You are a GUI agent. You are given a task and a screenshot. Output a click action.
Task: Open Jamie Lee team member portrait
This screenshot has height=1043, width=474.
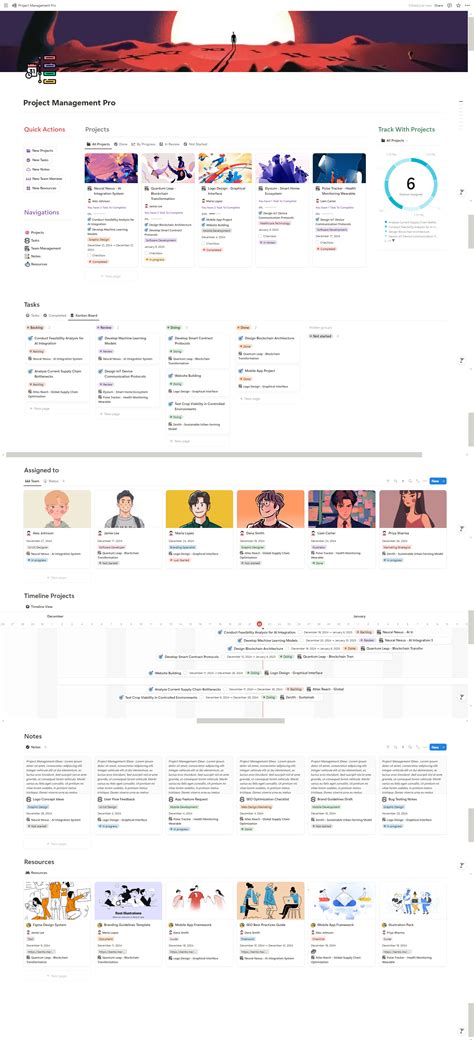pyautogui.click(x=128, y=509)
